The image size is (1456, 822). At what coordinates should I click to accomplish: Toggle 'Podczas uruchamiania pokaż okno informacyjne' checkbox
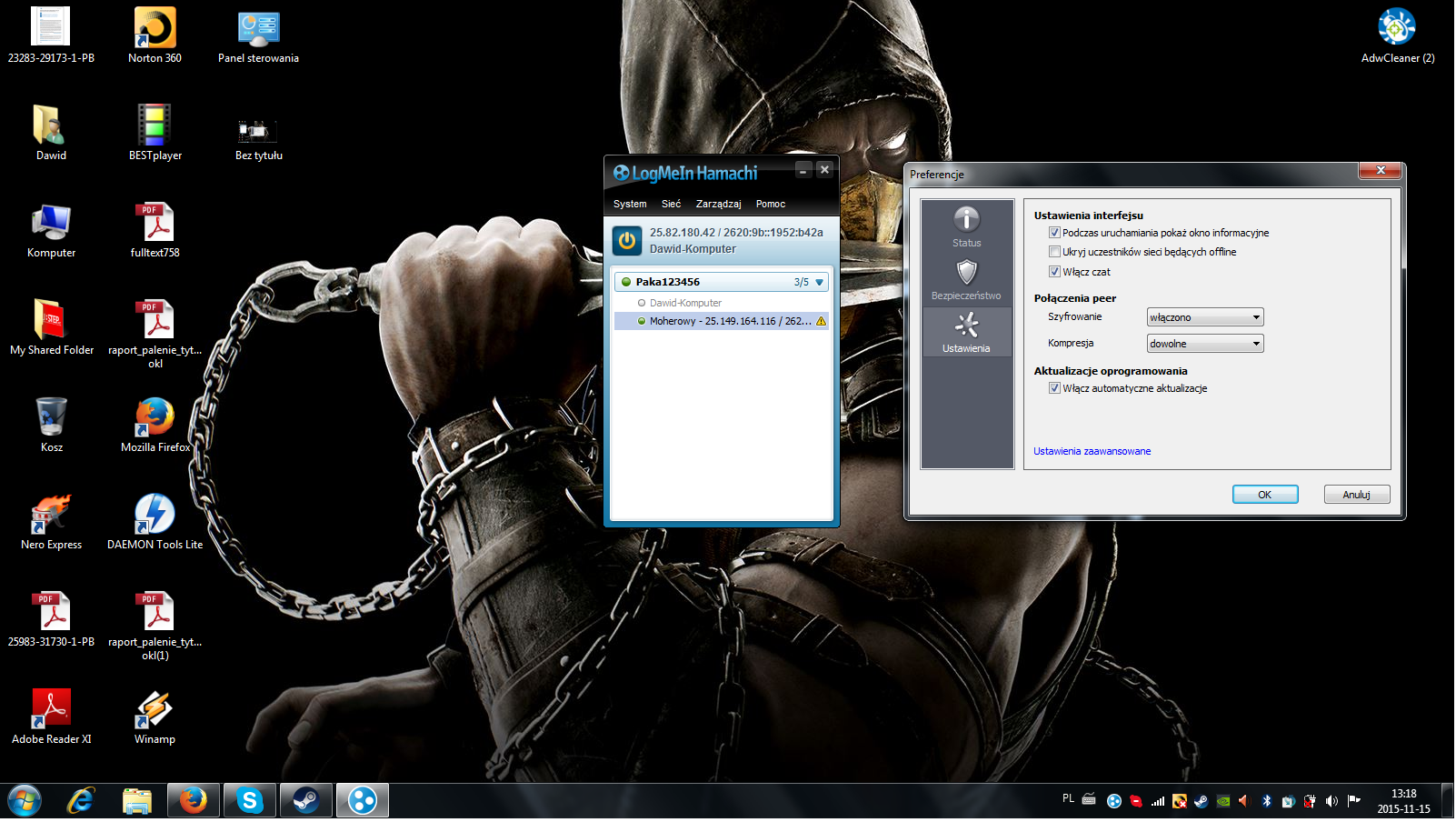[x=1054, y=233]
